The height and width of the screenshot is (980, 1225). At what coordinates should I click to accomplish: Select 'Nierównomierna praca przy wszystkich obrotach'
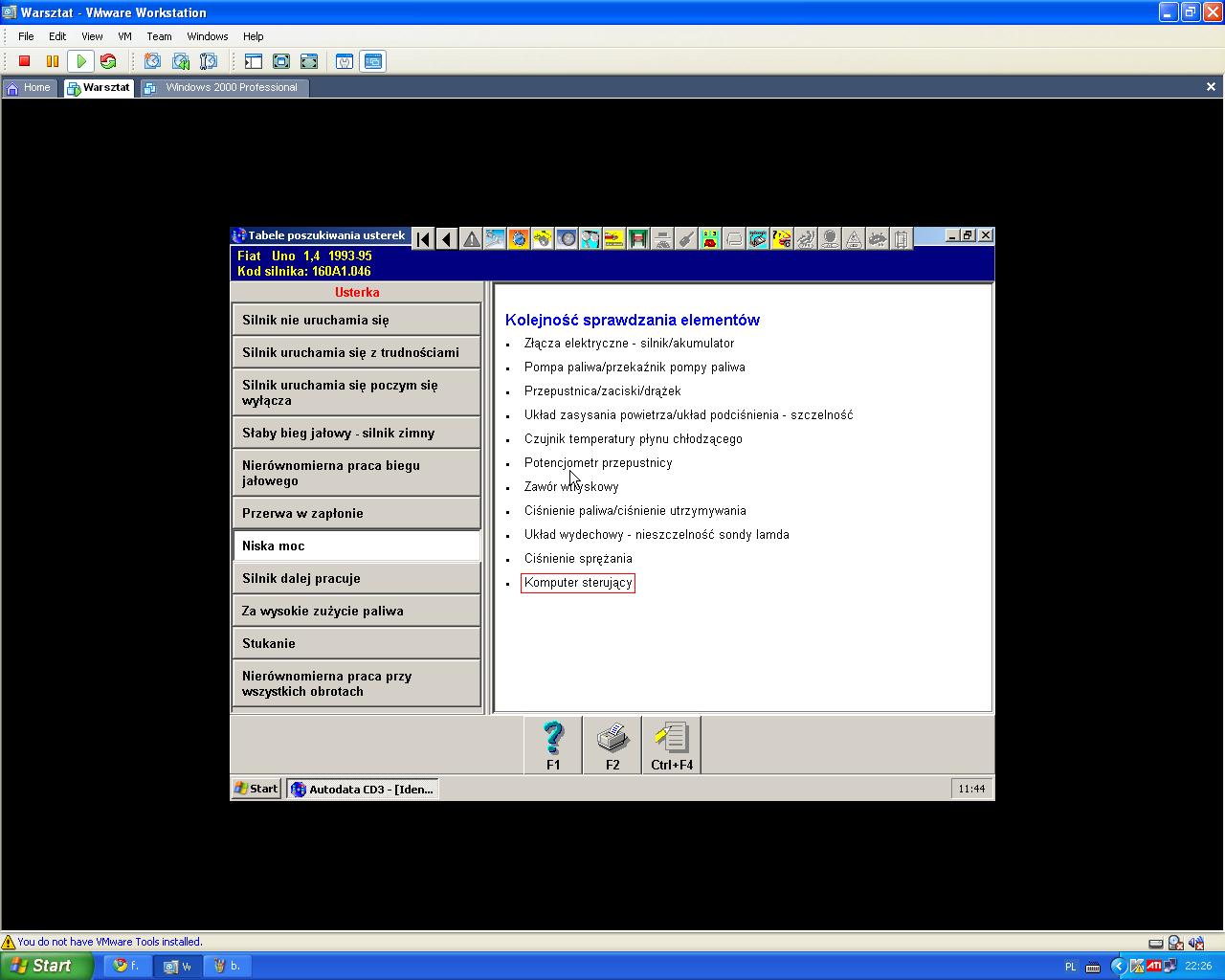coord(356,683)
